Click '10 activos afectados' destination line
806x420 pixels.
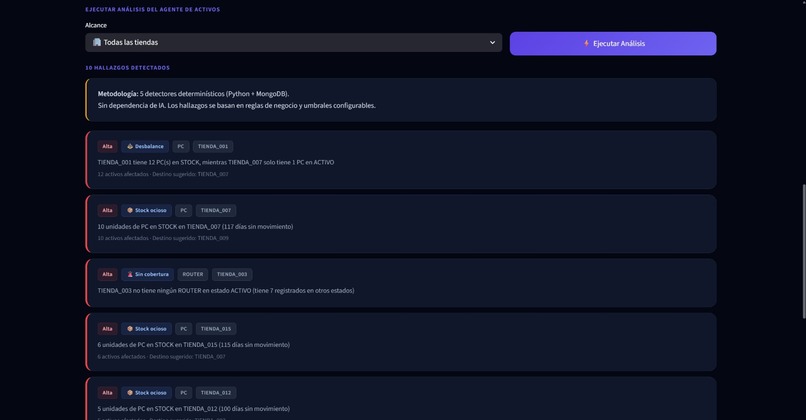pyautogui.click(x=163, y=238)
